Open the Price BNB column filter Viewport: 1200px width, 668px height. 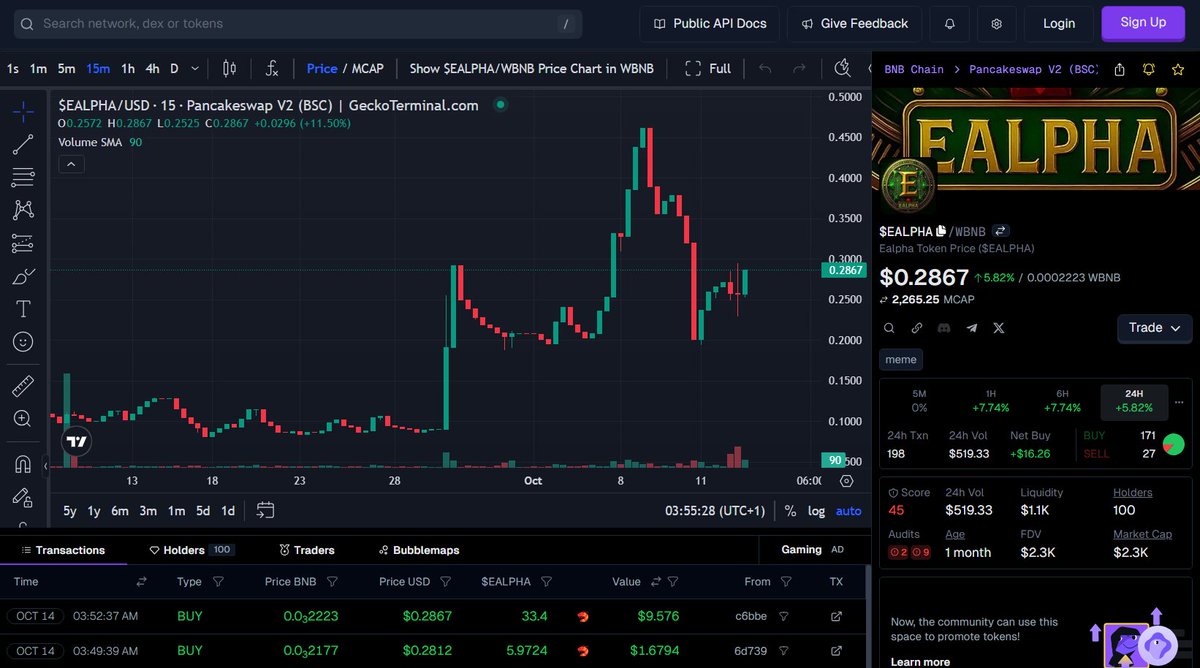(332, 581)
